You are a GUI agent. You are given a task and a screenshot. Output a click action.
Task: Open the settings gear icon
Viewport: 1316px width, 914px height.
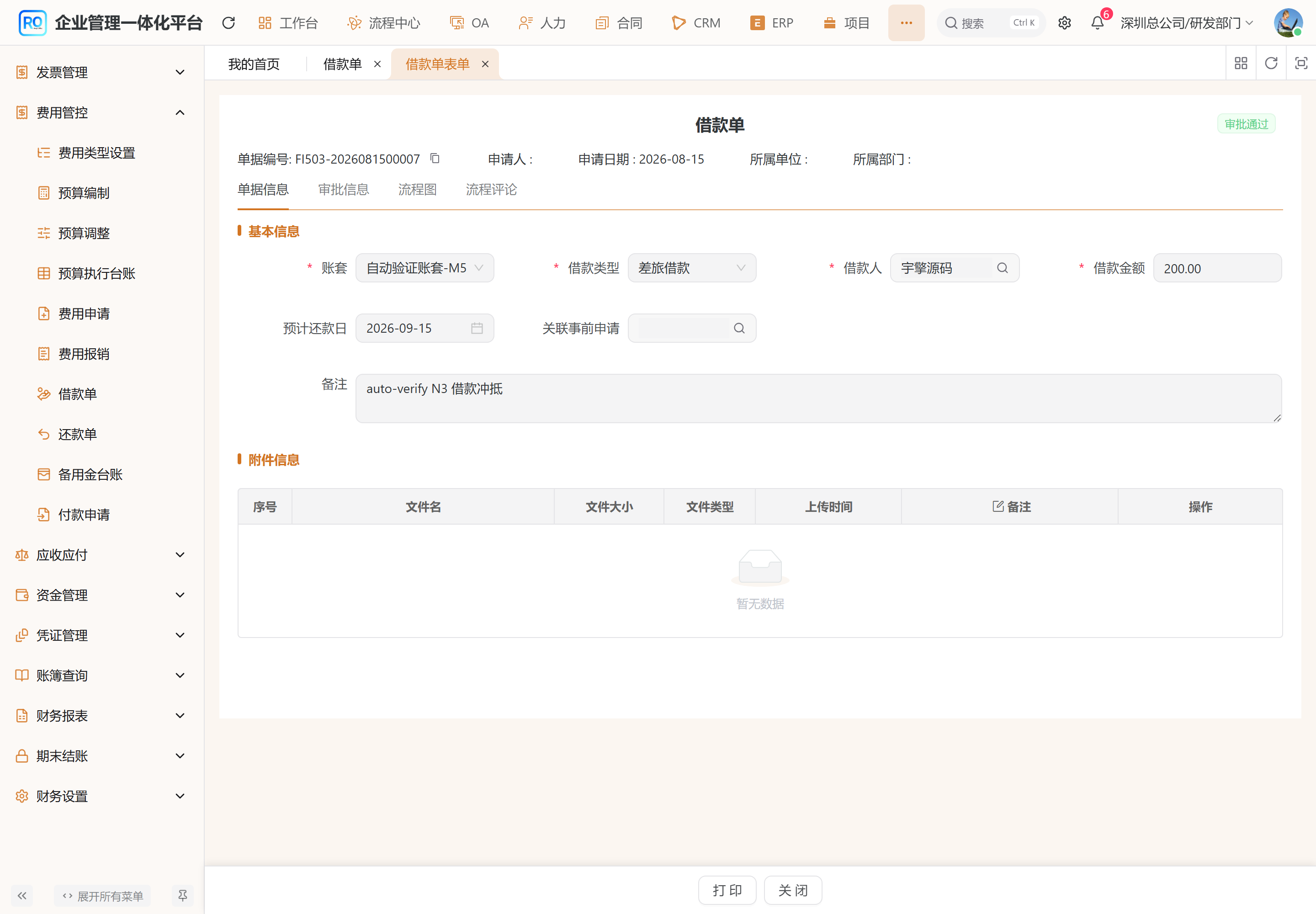point(1064,23)
